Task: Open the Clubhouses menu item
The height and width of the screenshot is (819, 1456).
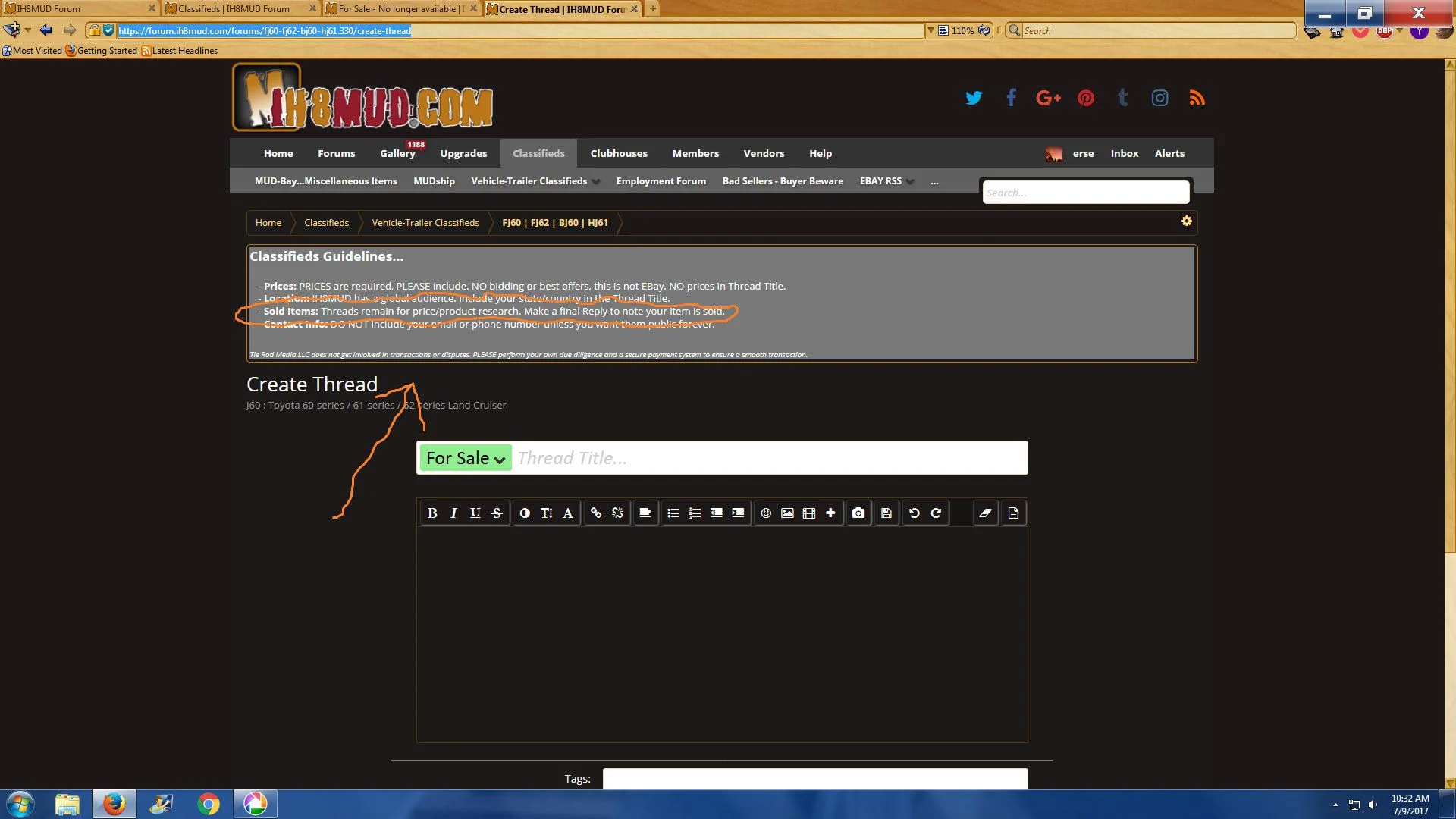Action: click(619, 153)
